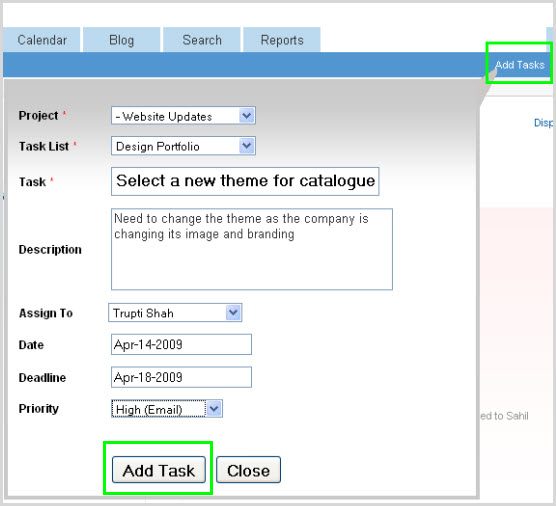Screen dimensions: 556x506
Task: Open the Search tab
Action: coord(202,40)
